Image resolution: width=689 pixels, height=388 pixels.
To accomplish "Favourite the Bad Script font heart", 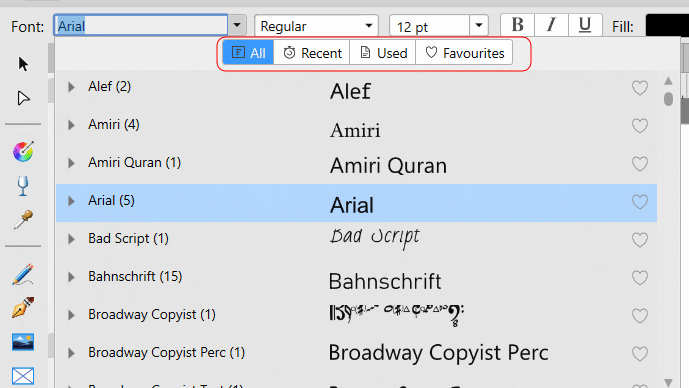I will pyautogui.click(x=640, y=240).
